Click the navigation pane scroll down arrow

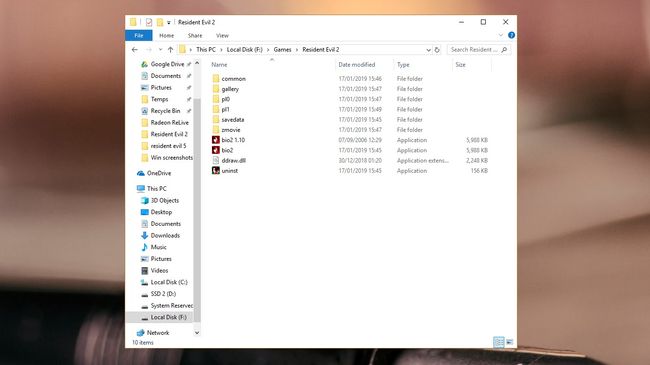coord(197,333)
